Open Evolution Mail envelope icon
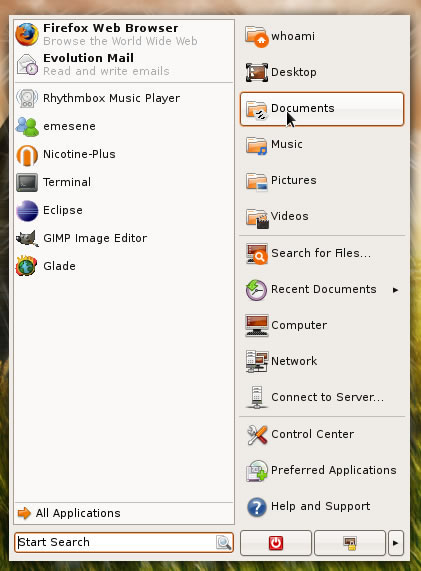 tap(27, 64)
